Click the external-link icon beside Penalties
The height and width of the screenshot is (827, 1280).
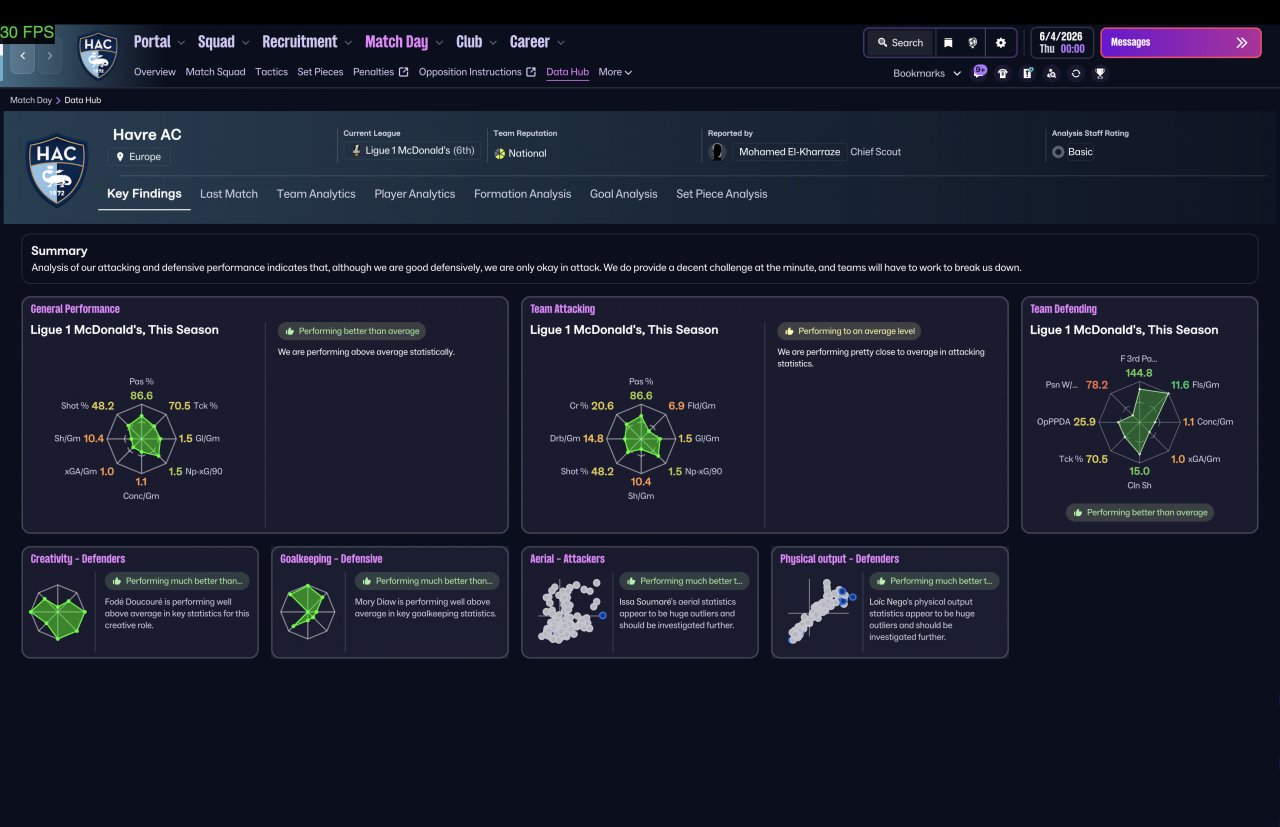click(404, 72)
